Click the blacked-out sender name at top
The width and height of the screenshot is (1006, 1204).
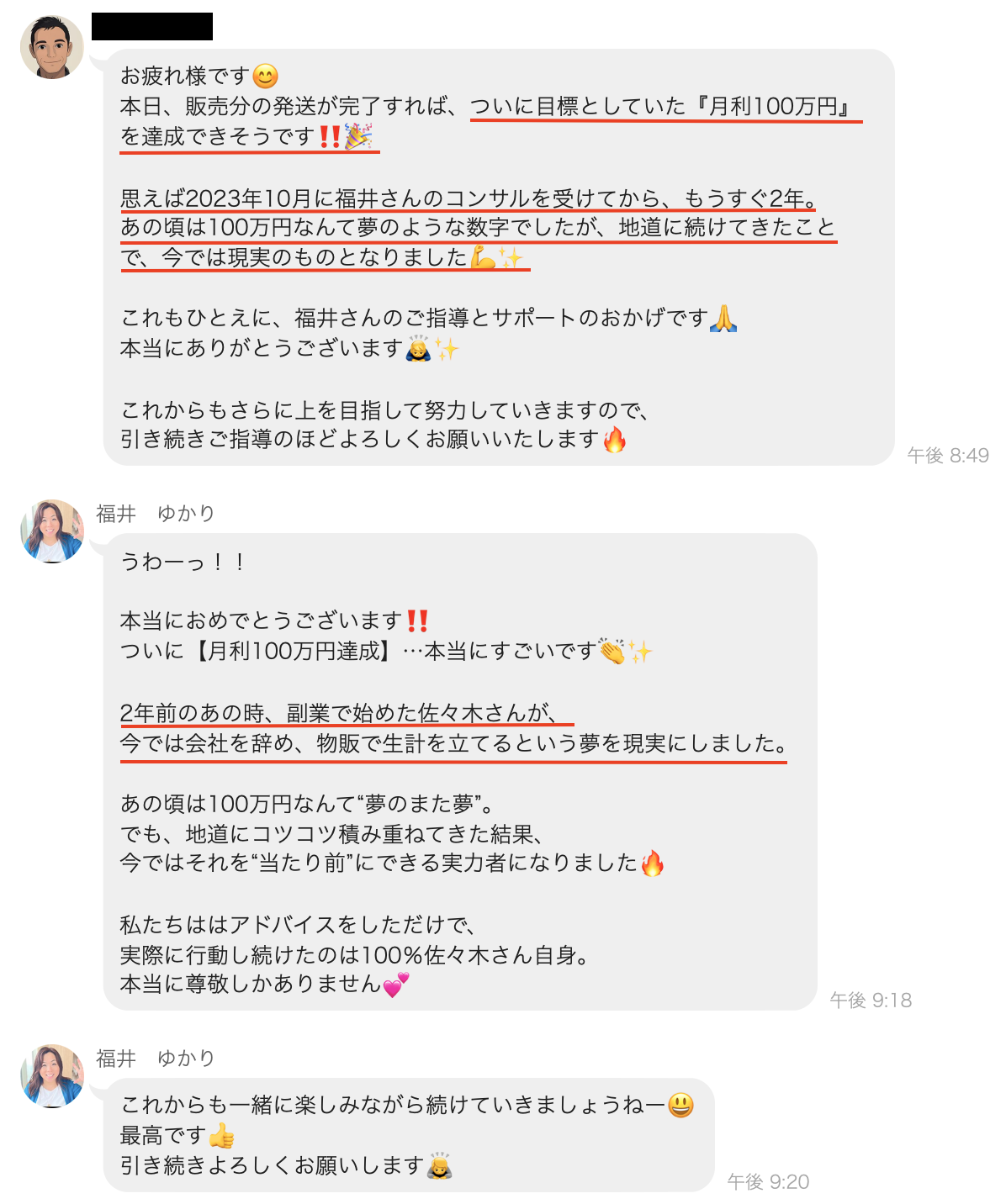pos(152,26)
